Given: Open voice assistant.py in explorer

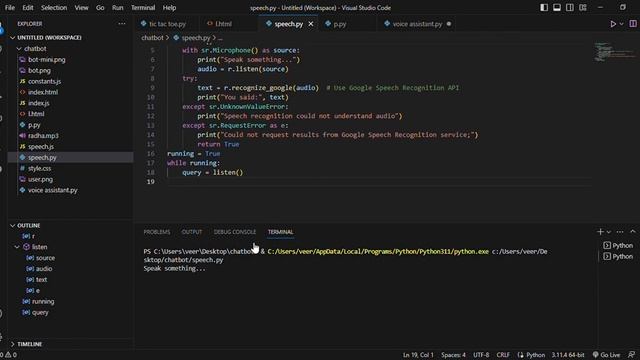Looking at the screenshot, I should tap(52, 190).
